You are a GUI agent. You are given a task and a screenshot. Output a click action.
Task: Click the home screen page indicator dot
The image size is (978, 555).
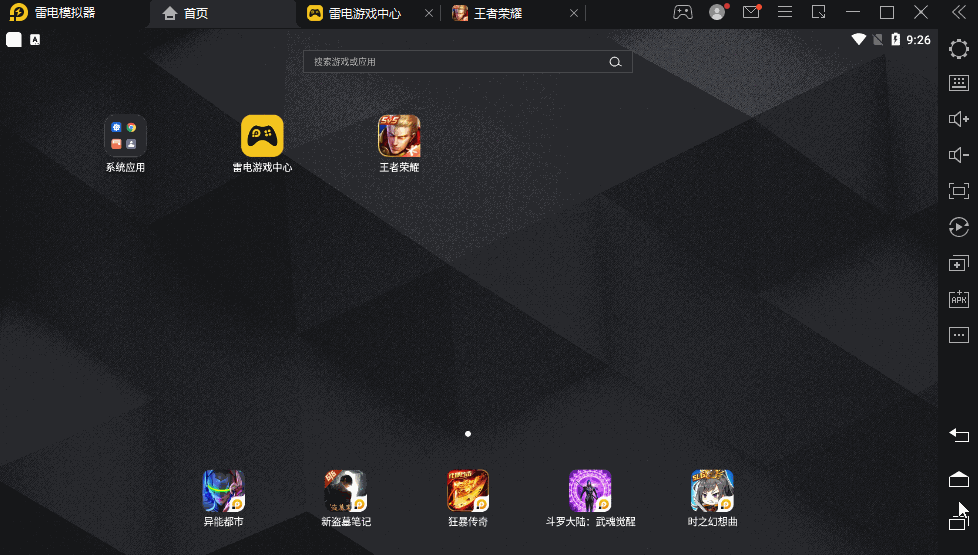point(468,434)
